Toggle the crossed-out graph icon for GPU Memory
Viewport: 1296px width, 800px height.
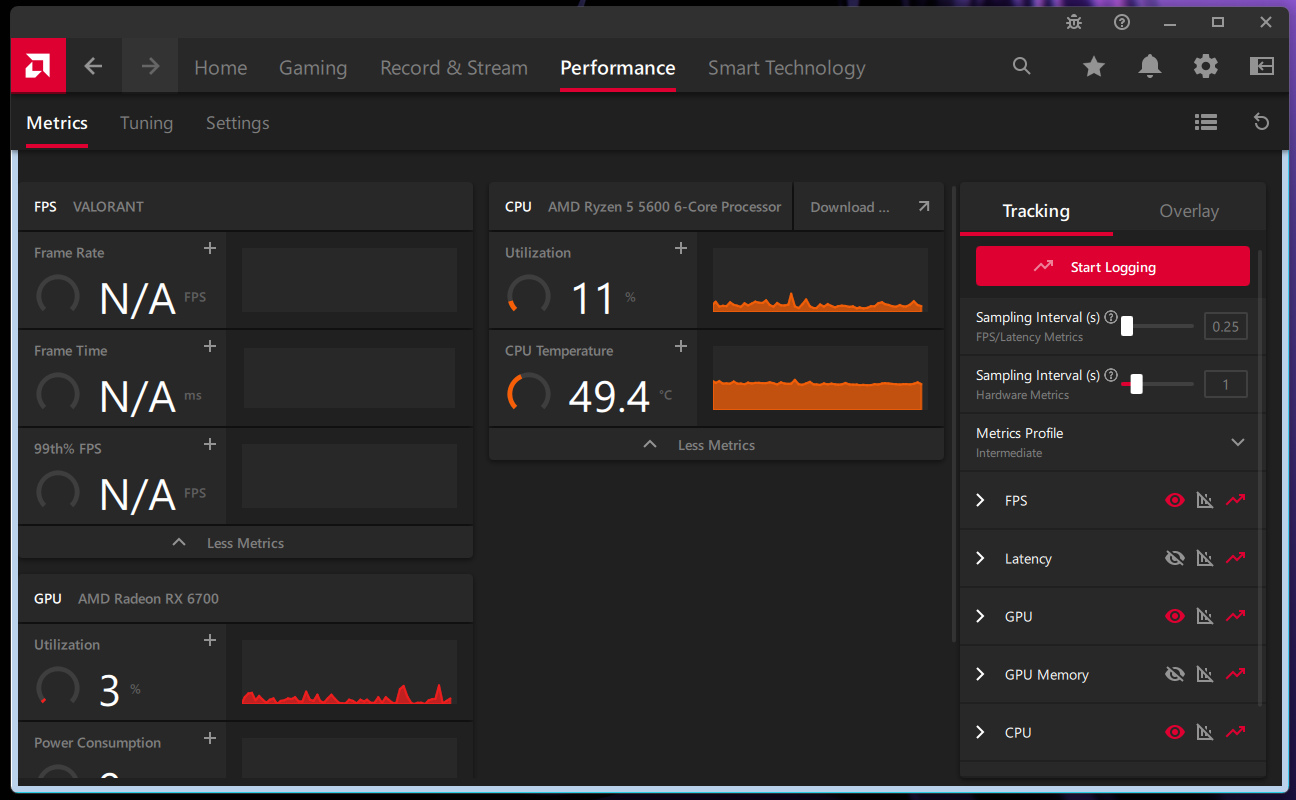1205,674
